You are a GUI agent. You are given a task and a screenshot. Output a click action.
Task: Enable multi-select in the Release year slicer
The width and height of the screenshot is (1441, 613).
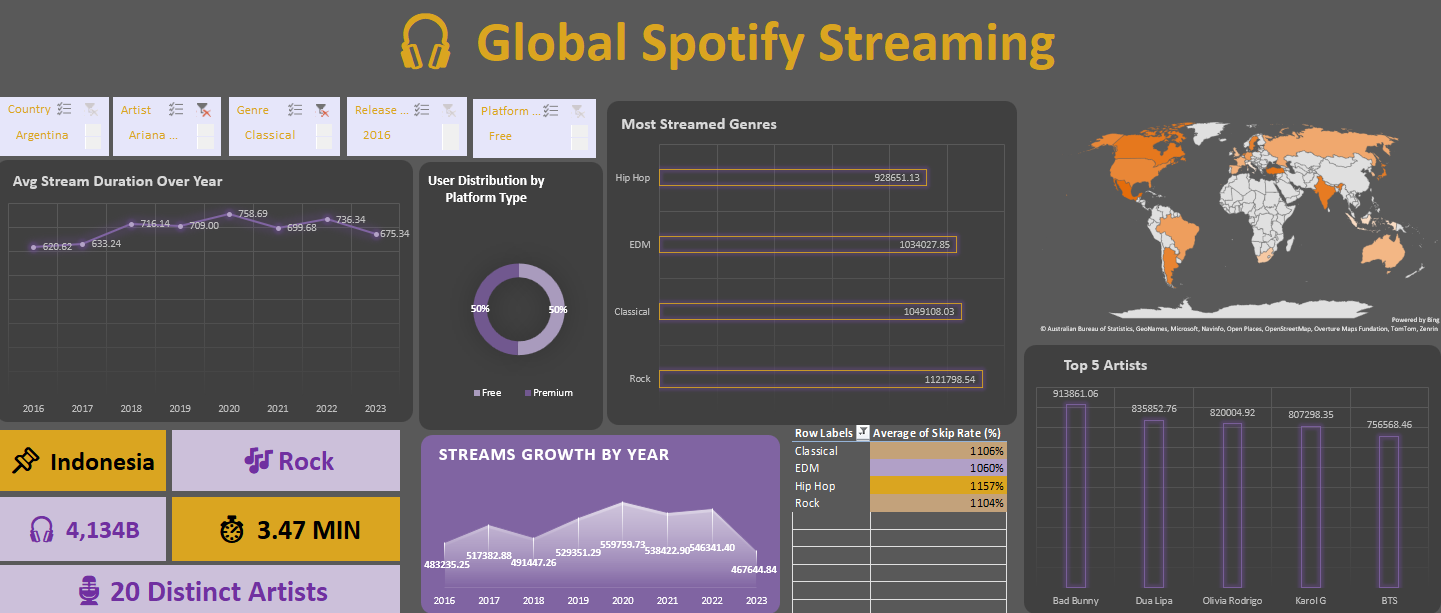(422, 110)
